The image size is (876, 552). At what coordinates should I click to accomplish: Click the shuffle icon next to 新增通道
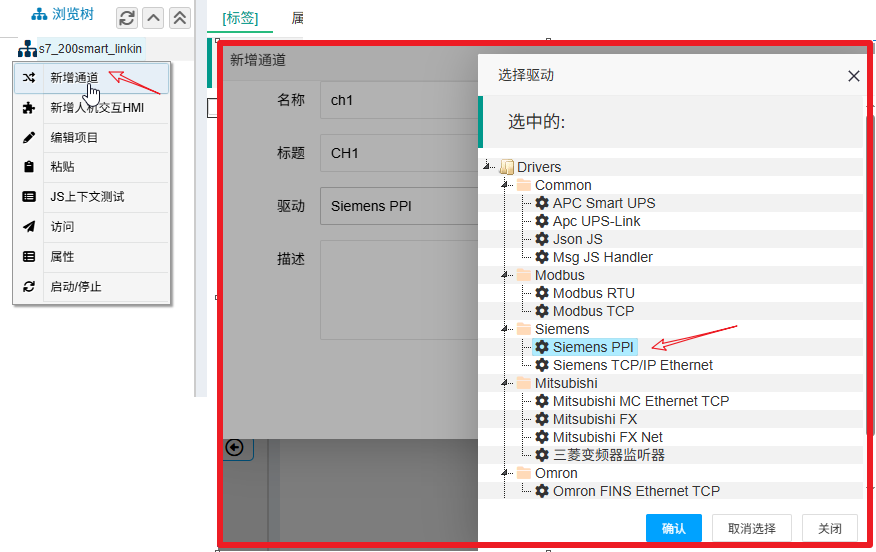(28, 78)
